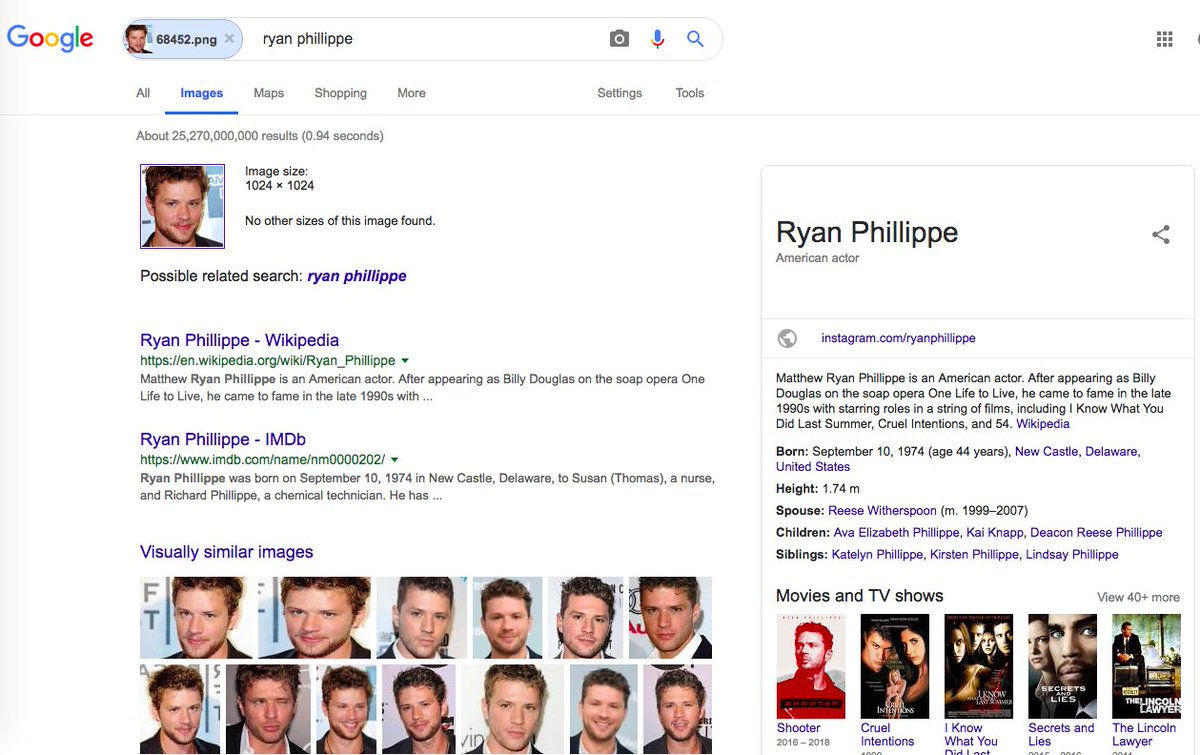Open first similar image in bottom row
The height and width of the screenshot is (755, 1200).
[x=180, y=709]
